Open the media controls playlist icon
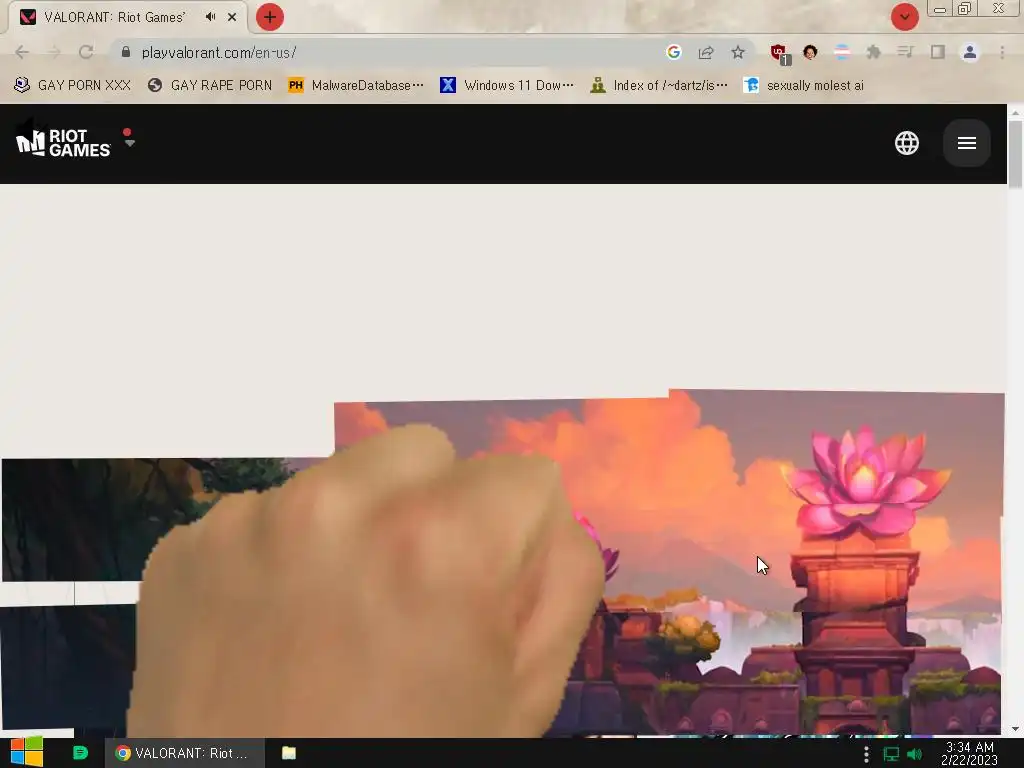Image resolution: width=1024 pixels, height=768 pixels. pyautogui.click(x=906, y=52)
